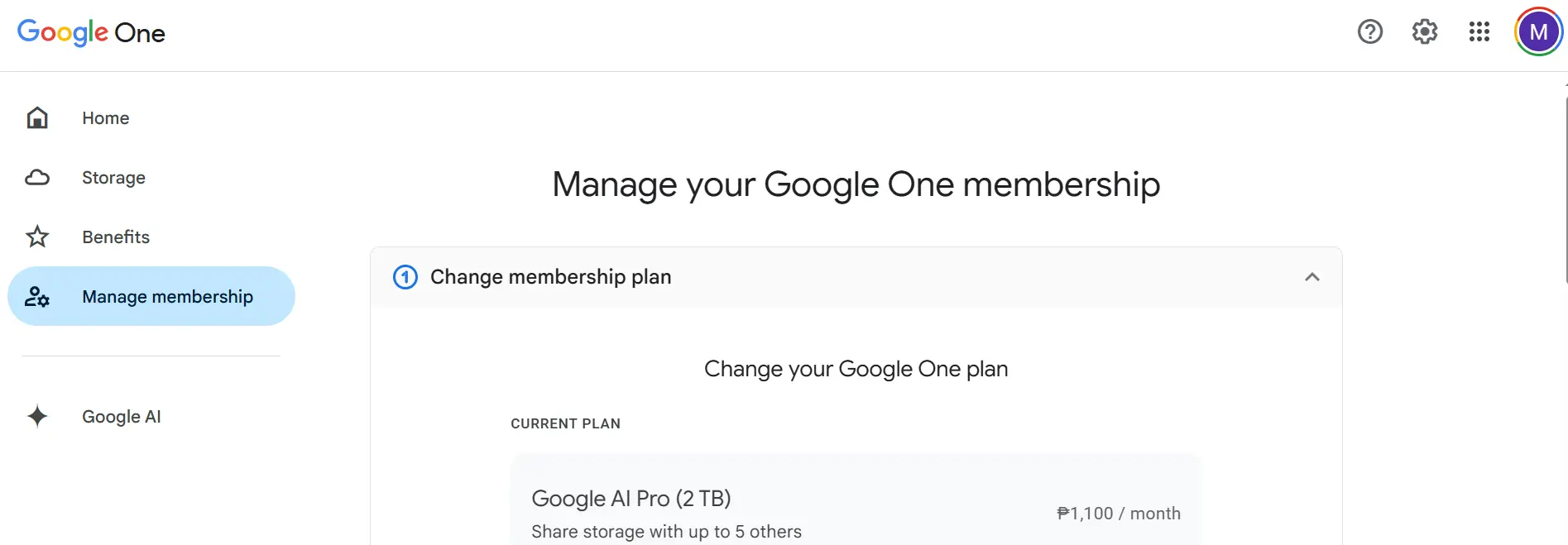Click the Storage cloud icon
The image size is (1568, 545).
point(37,178)
